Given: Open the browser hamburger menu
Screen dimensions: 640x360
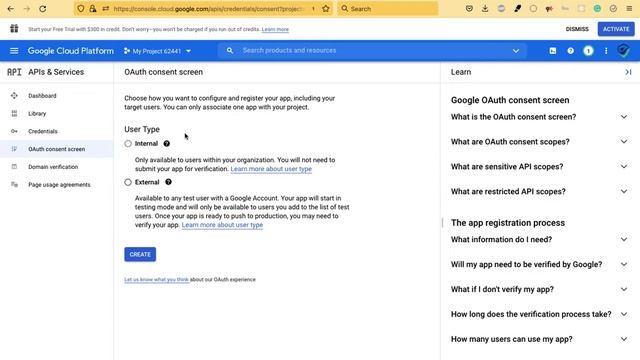Looking at the screenshot, I should pos(629,9).
